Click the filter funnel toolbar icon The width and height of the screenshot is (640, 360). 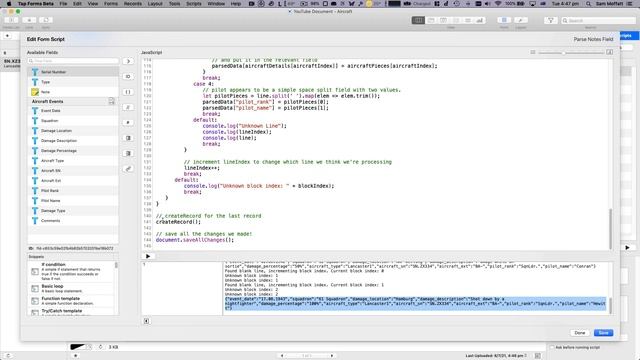pyautogui.click(x=551, y=20)
